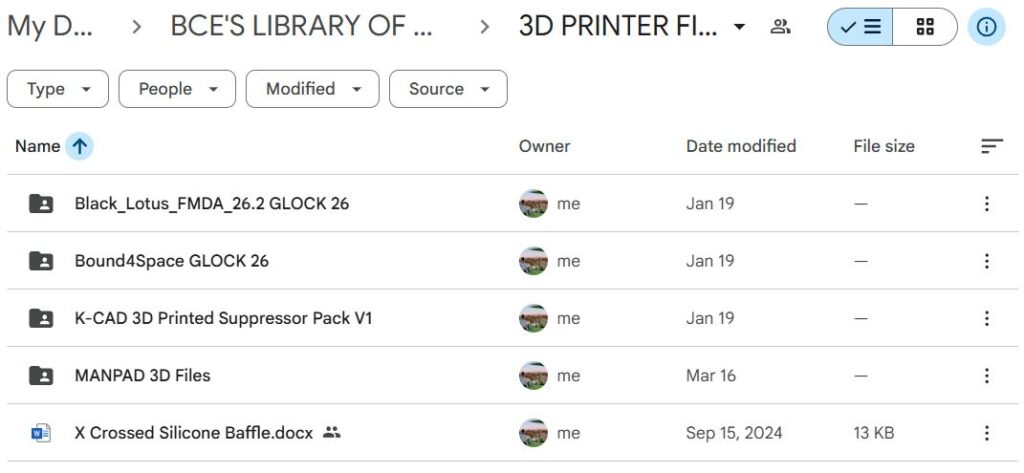This screenshot has width=1024, height=473.
Task: Reverse the Name sort direction arrow
Action: coord(80,146)
